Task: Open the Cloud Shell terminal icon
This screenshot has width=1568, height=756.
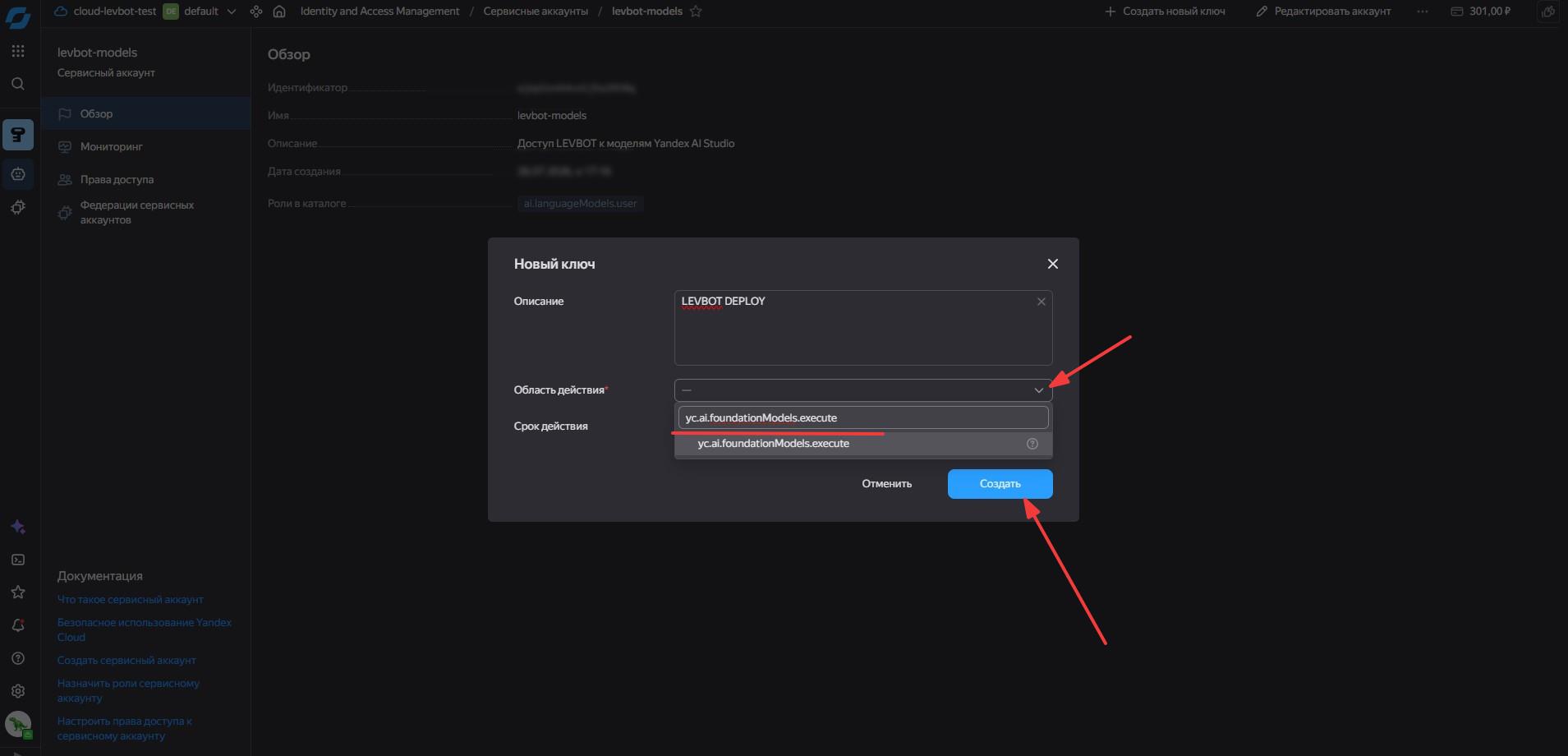Action: [18, 560]
